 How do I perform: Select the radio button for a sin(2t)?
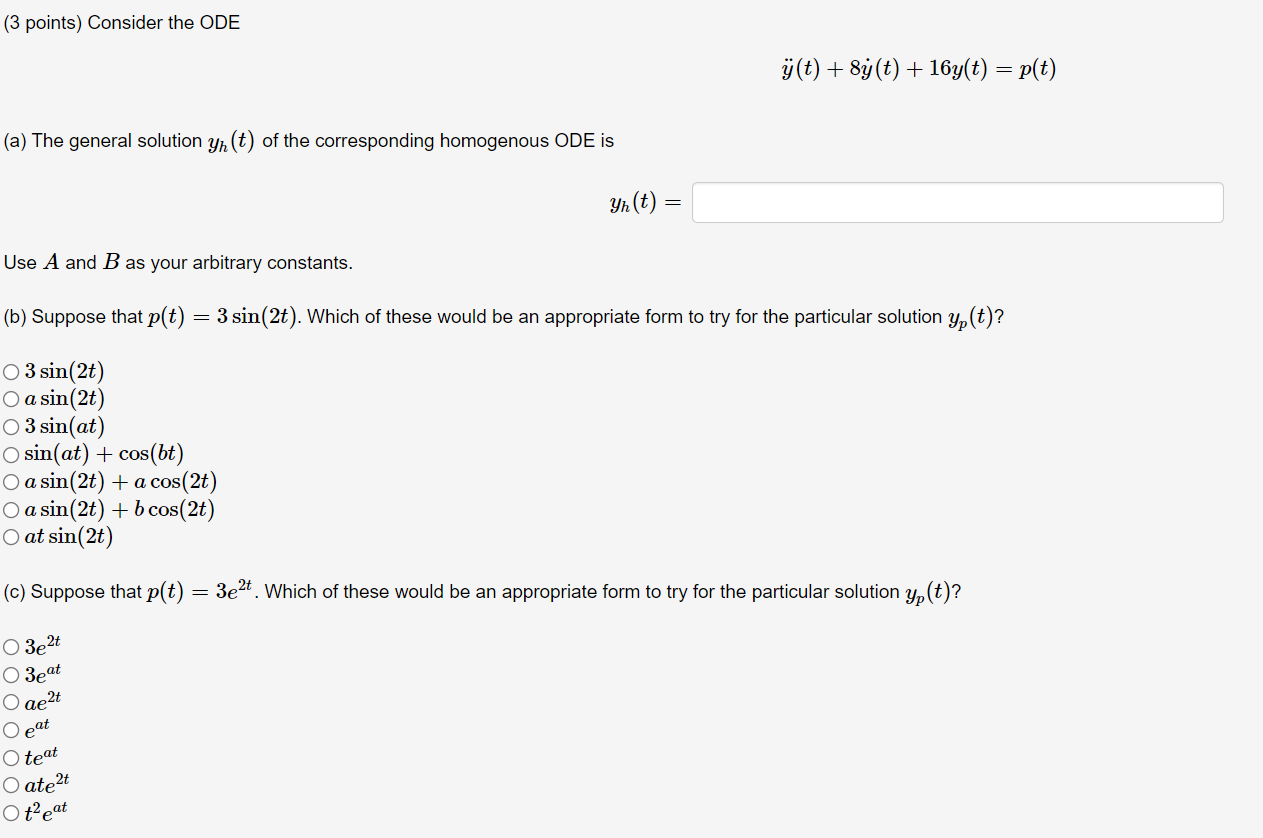pos(11,398)
